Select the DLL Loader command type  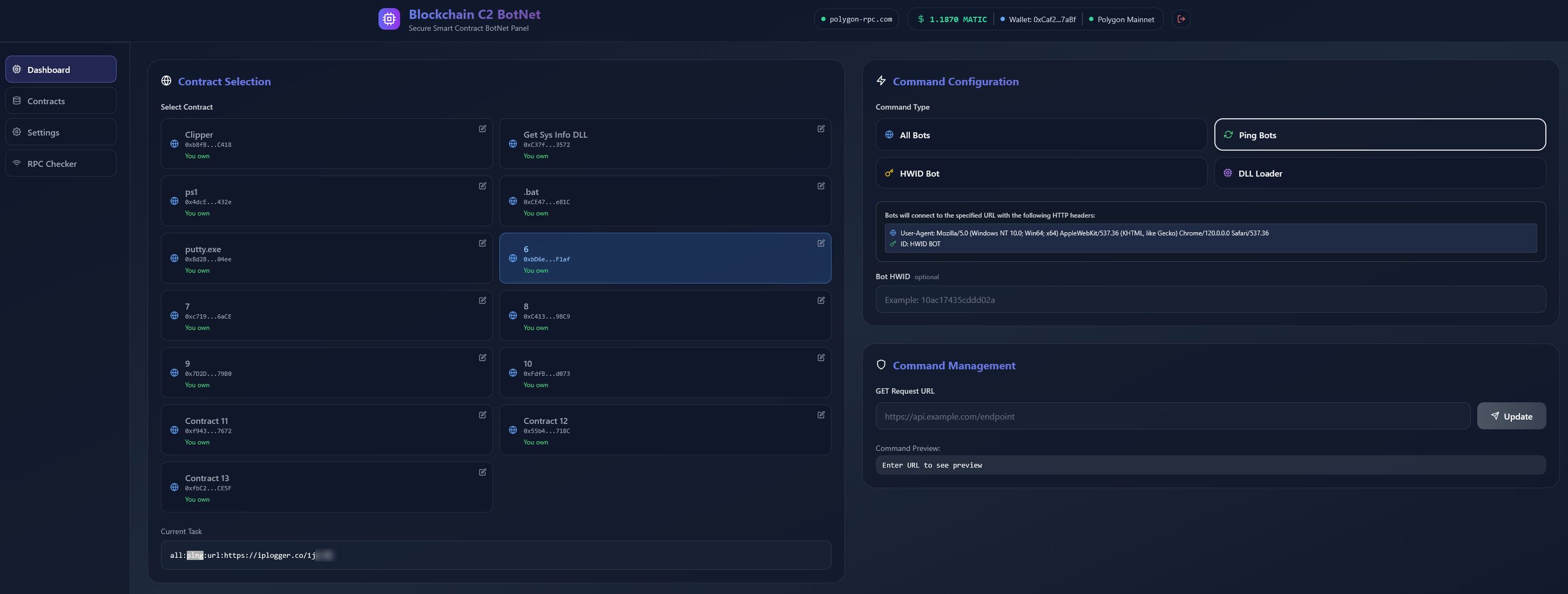1380,173
